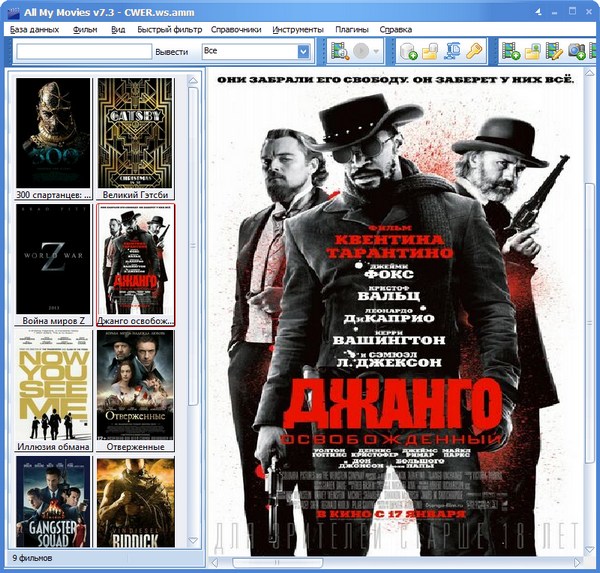Click the compress database icon
The width and height of the screenshot is (600, 573).
pyautogui.click(x=452, y=51)
